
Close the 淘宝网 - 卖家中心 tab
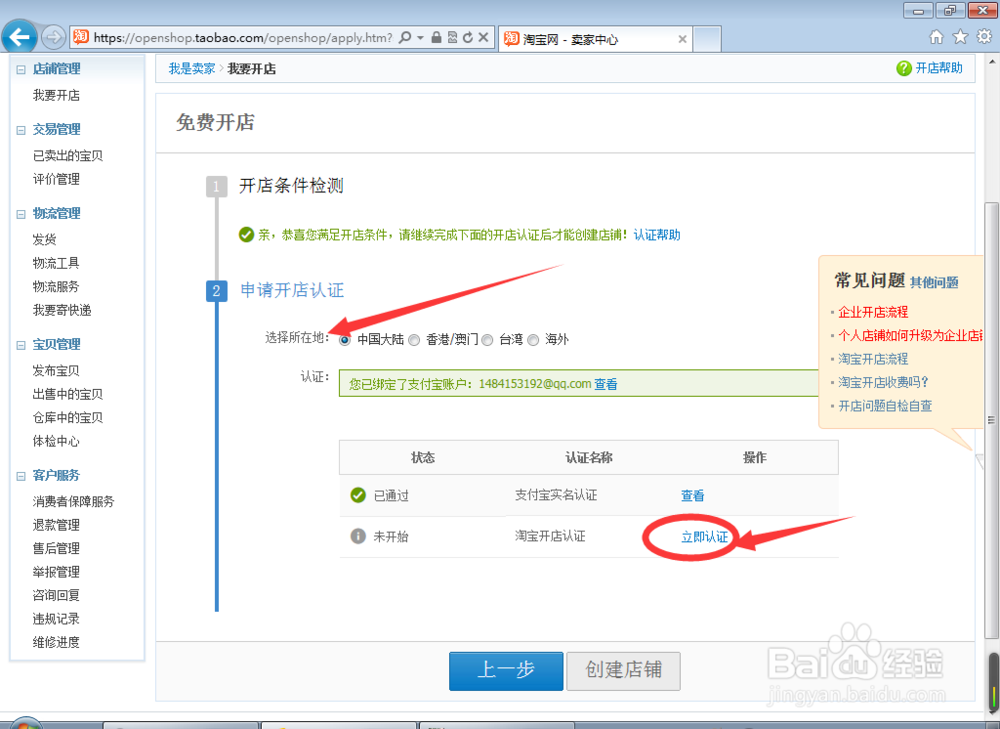(682, 39)
